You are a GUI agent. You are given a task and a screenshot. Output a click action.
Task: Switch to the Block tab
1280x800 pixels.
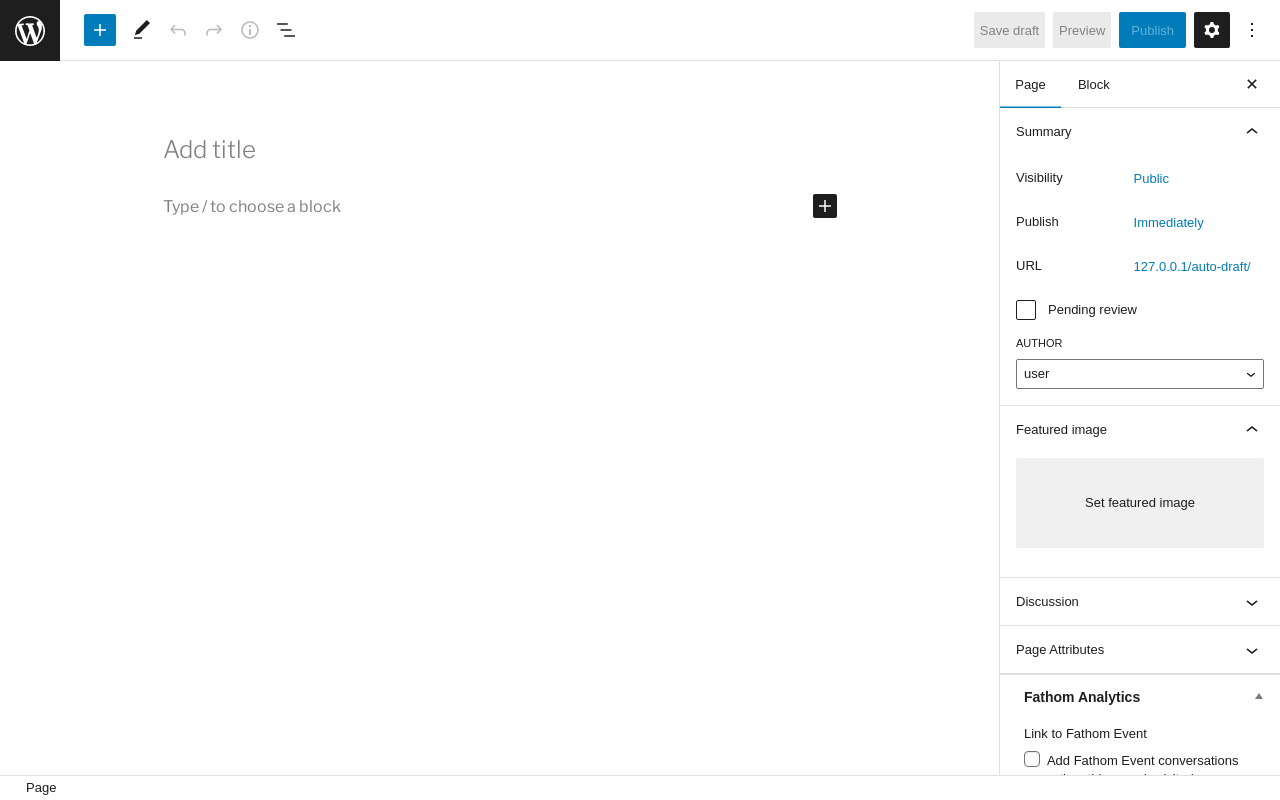tap(1094, 84)
